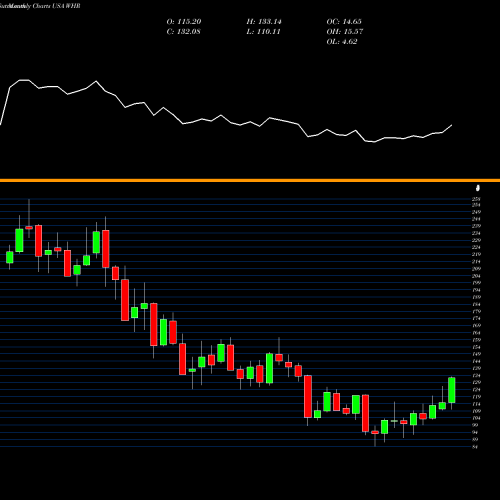The image size is (500, 500).
Task: Click the end point of the white line chart
Action: (452, 125)
